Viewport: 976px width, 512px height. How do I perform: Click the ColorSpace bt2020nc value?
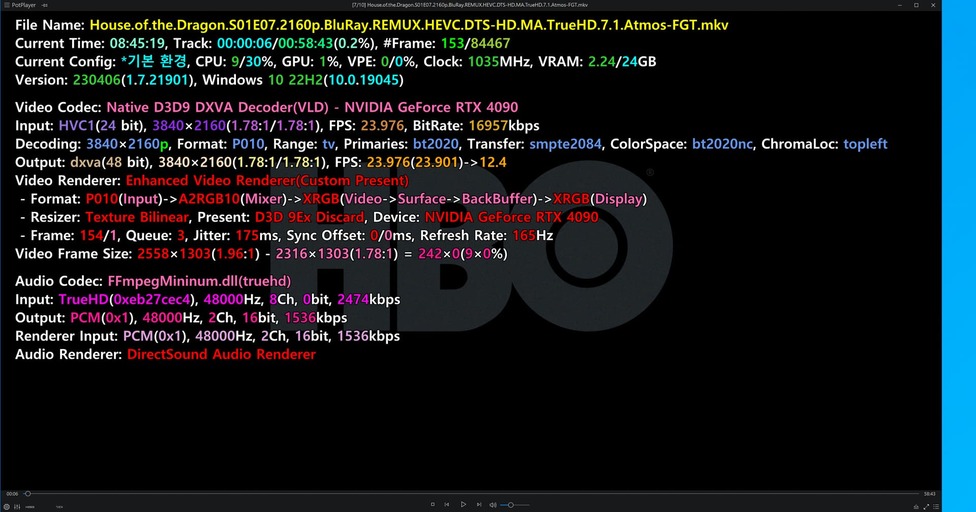click(x=722, y=144)
